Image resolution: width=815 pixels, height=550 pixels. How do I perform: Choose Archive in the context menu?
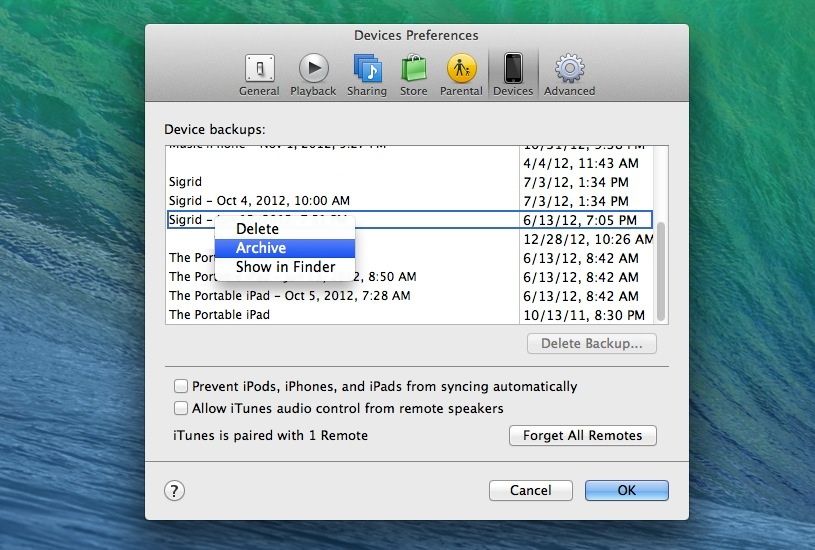[x=261, y=248]
